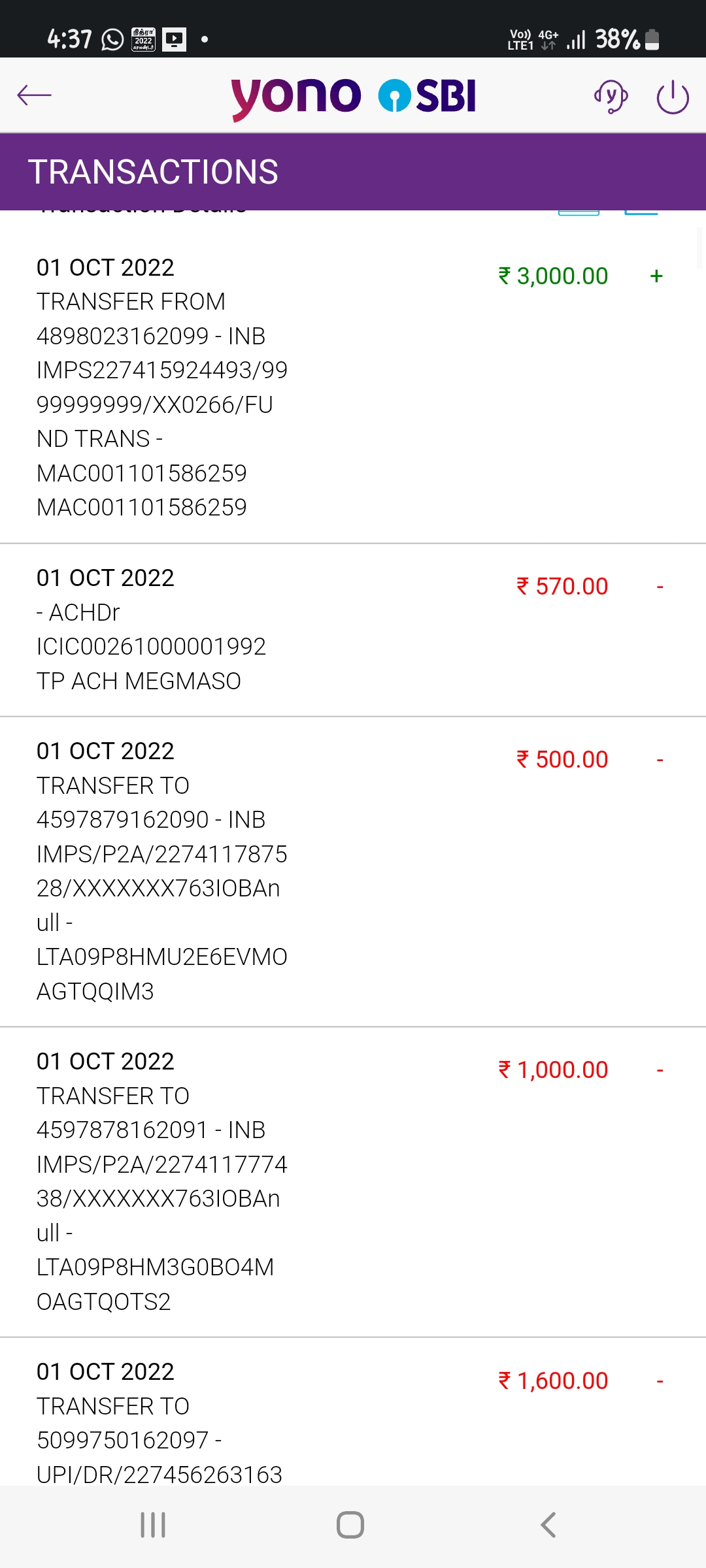Tap the power logout icon

(673, 97)
